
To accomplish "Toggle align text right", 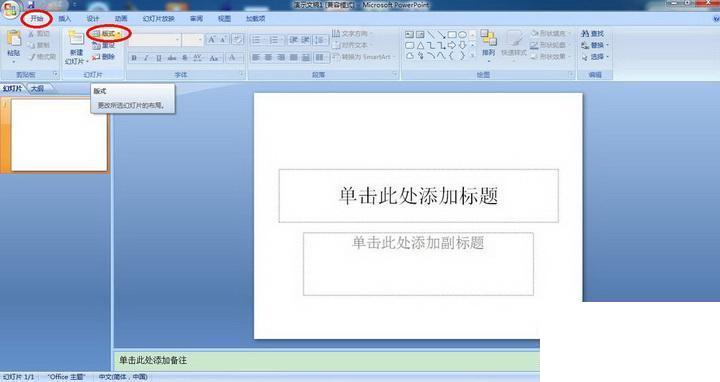I will 281,57.
